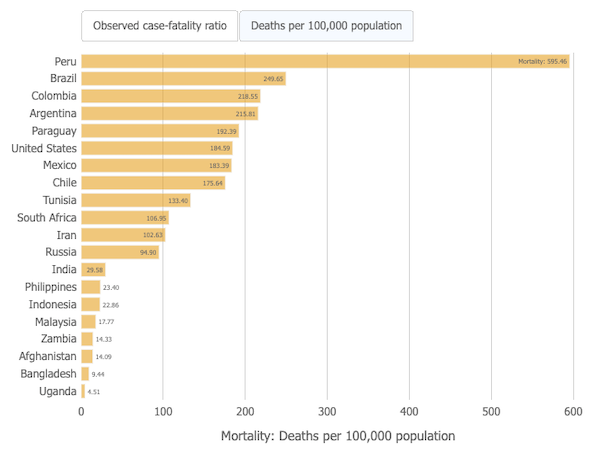Click the Argentina mortality bar
600x458 pixels.
coord(169,113)
